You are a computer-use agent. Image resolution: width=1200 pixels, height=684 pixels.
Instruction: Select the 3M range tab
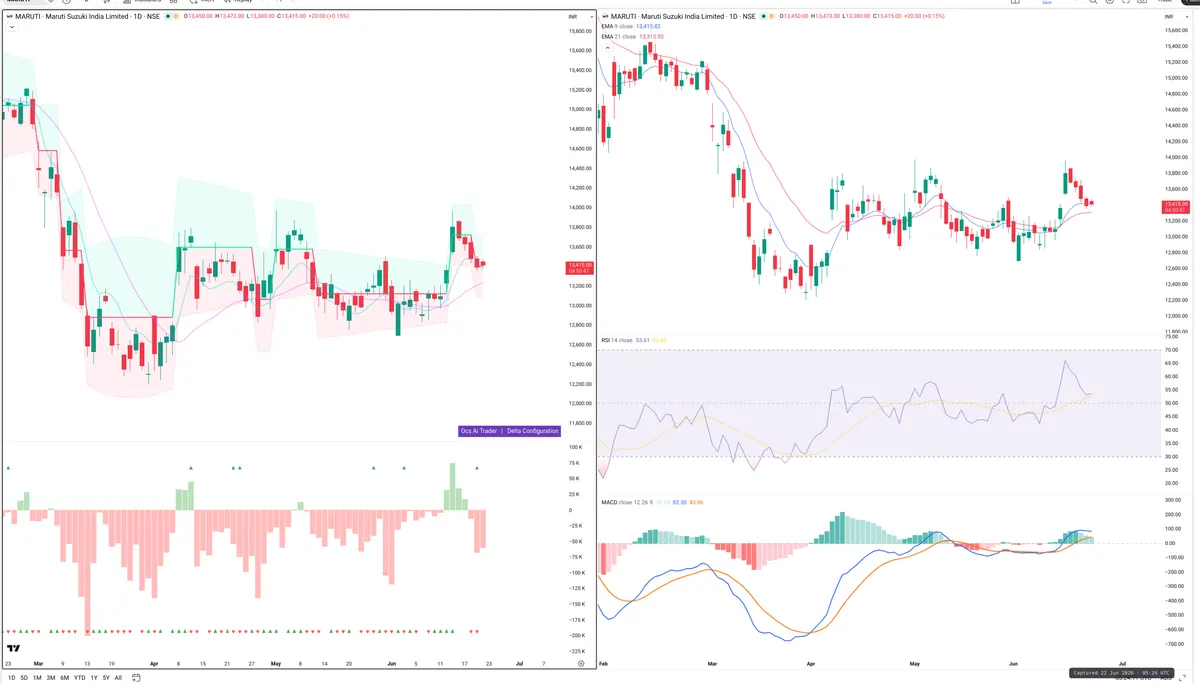(x=51, y=678)
